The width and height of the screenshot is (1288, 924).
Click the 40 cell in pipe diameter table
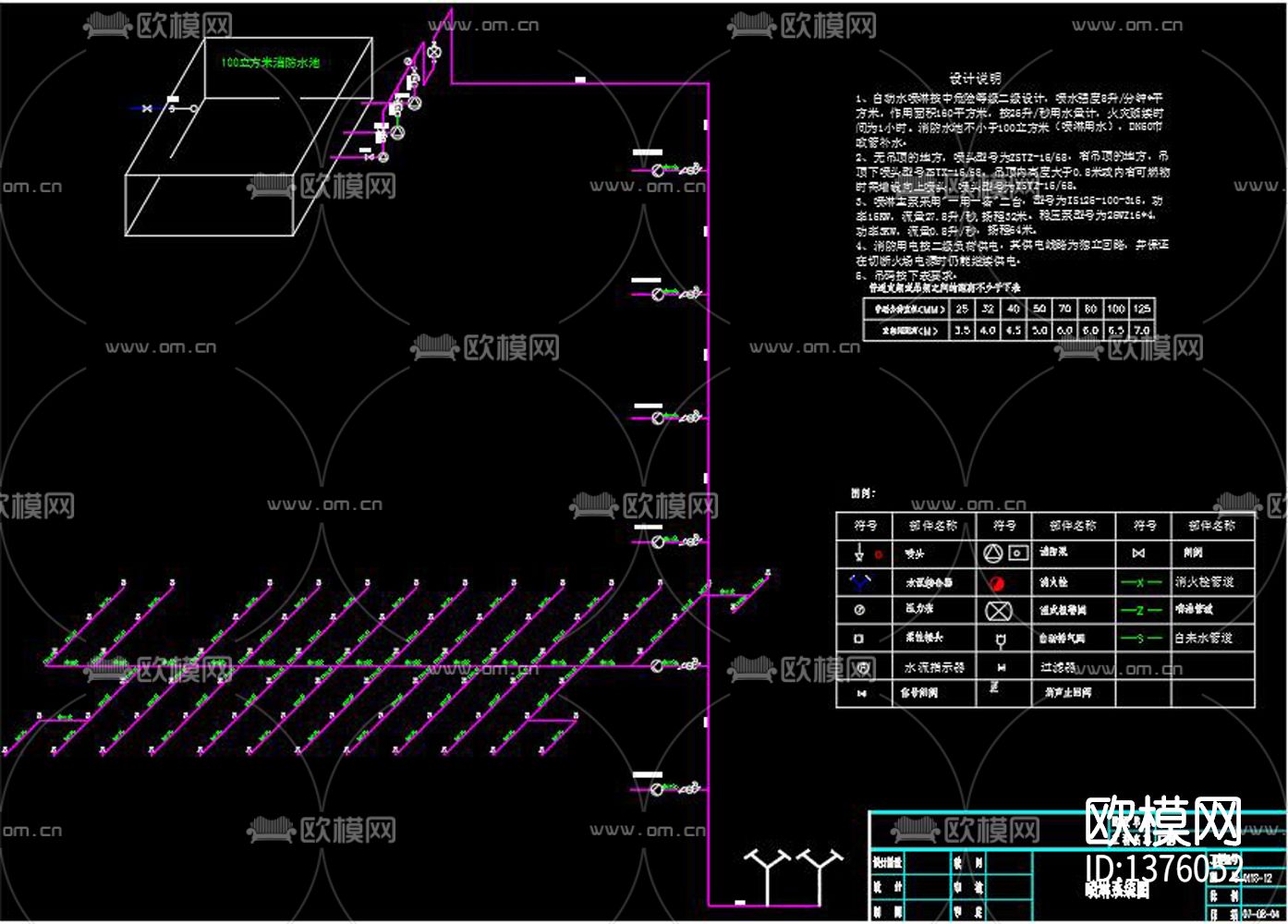(x=1014, y=309)
